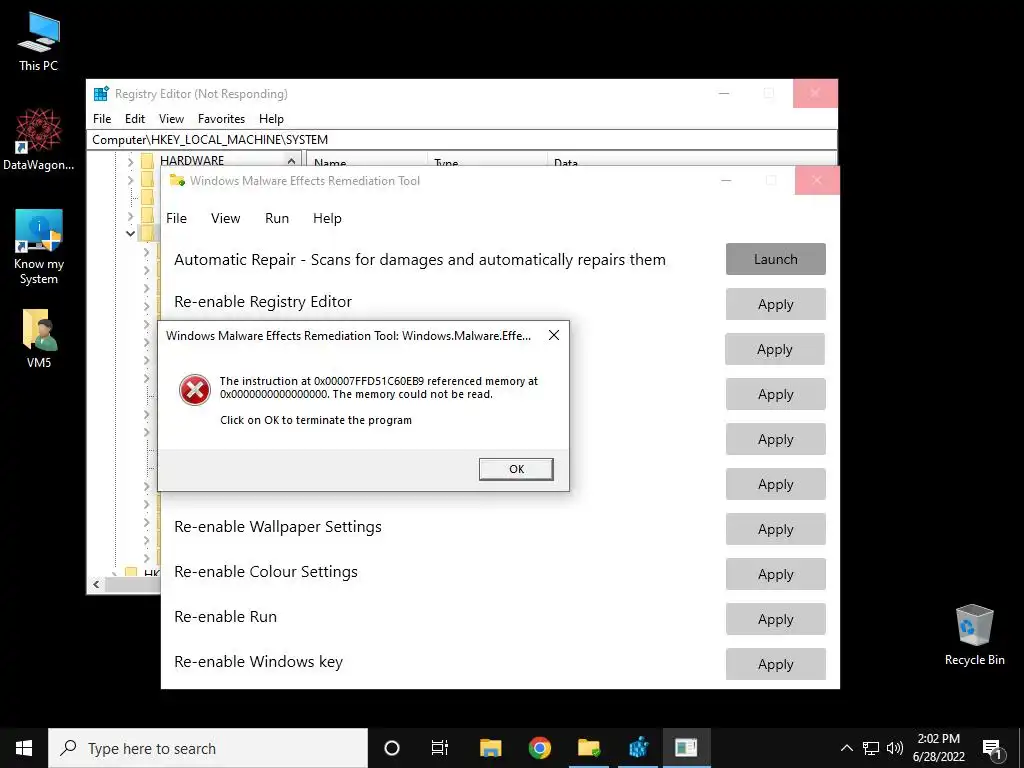
Task: Open View menu in Registry Editor
Action: point(171,118)
